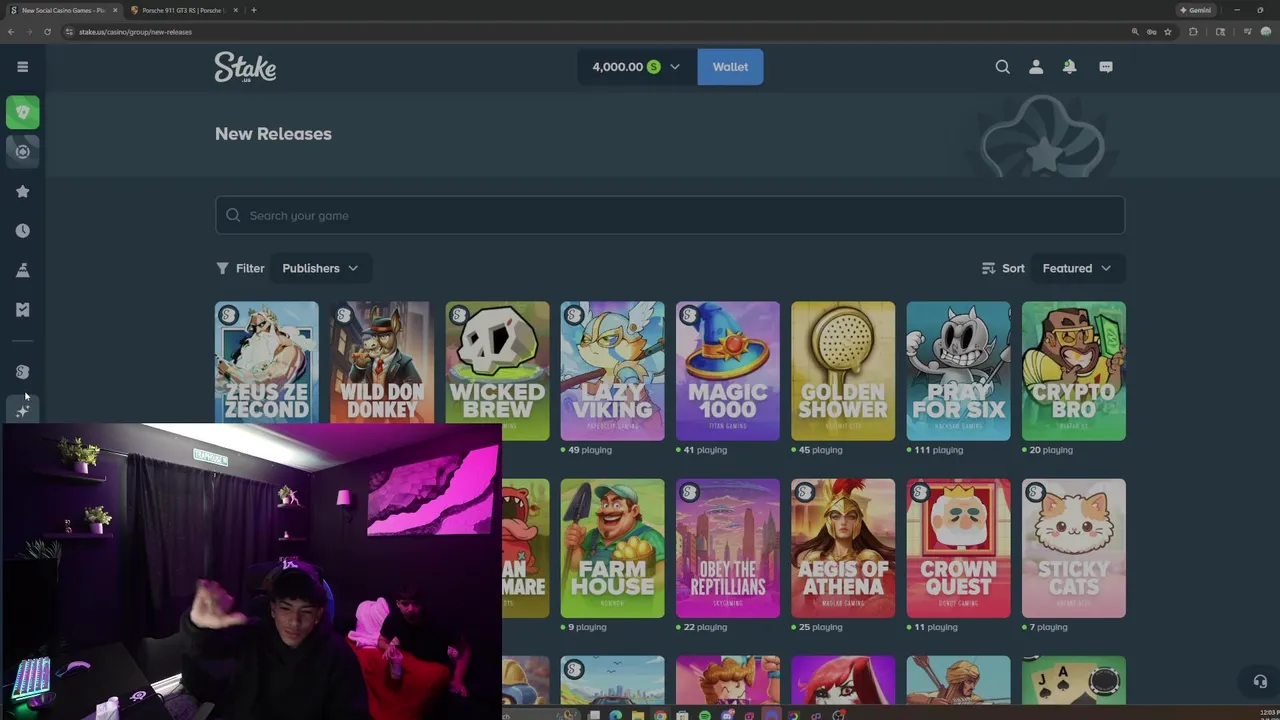Switch to Porsche 911 GT3 RS tab
This screenshot has height=720, width=1280.
tap(183, 10)
